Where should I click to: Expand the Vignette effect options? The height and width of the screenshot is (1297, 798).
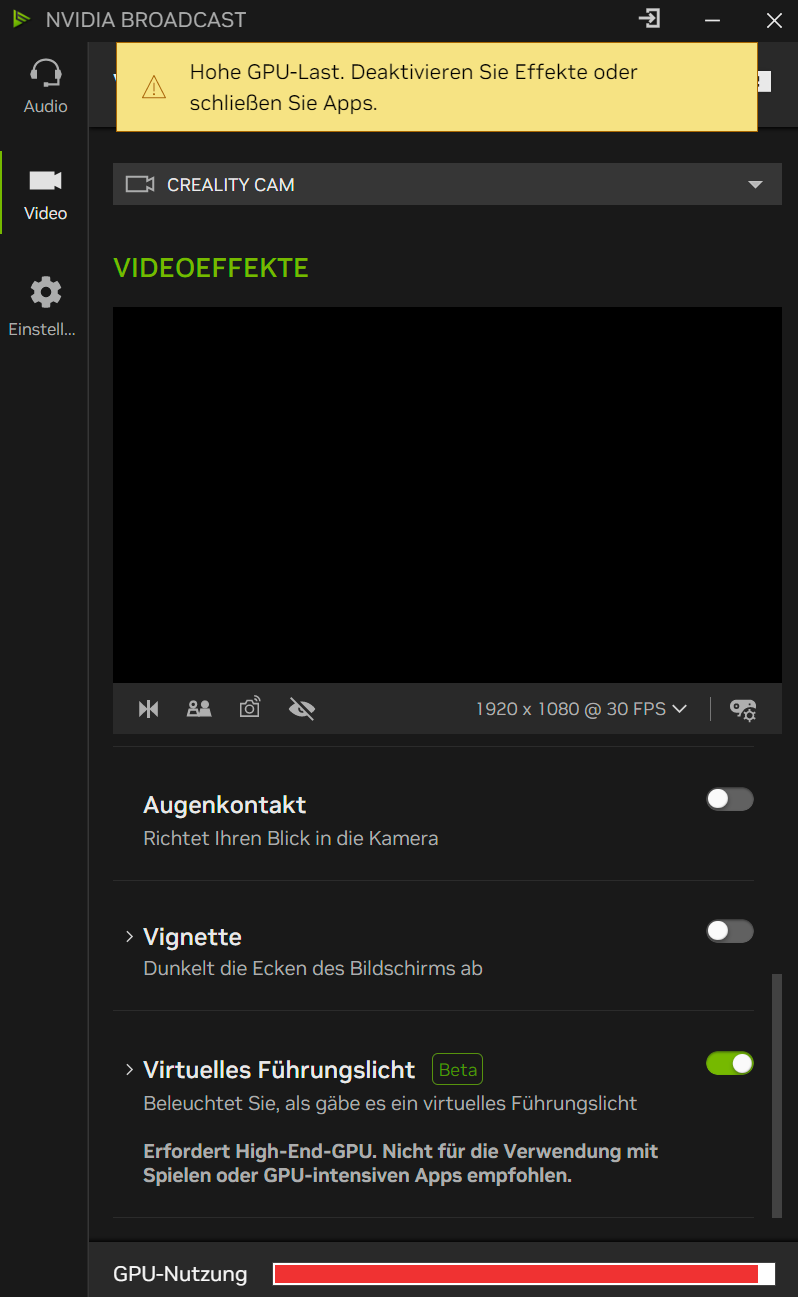pyautogui.click(x=129, y=937)
